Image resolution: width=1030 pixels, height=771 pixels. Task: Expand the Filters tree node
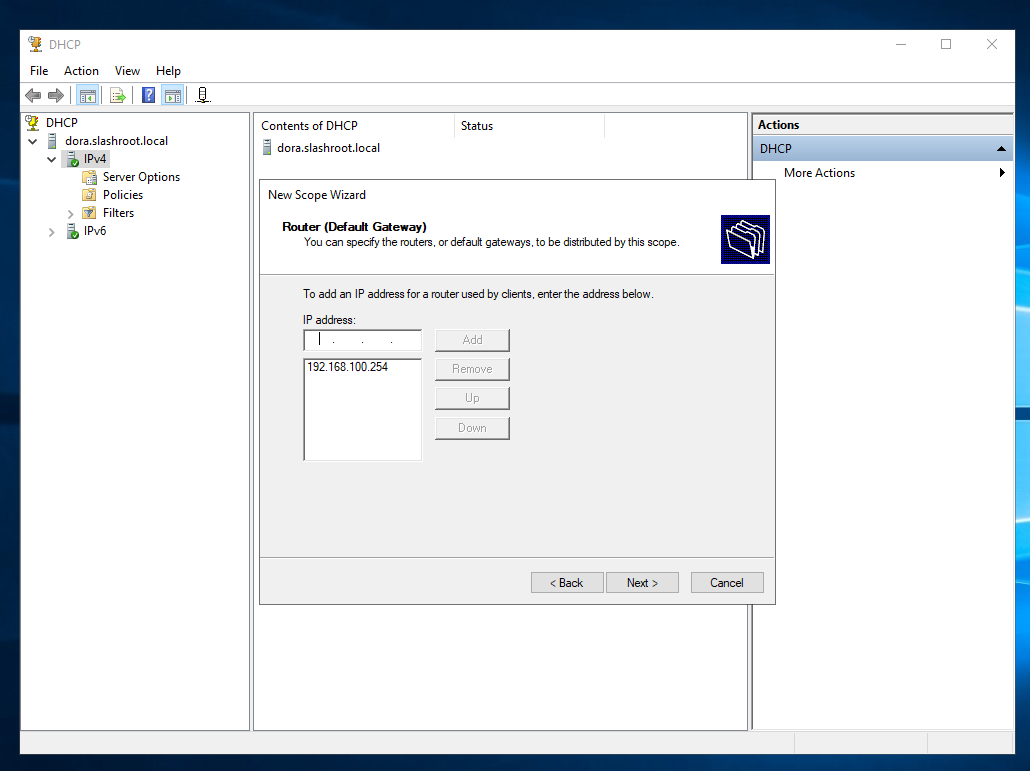(70, 213)
